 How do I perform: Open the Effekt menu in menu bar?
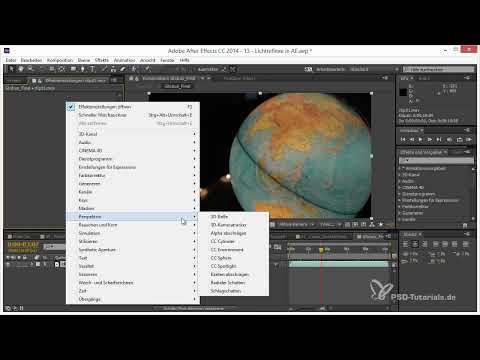(102, 60)
